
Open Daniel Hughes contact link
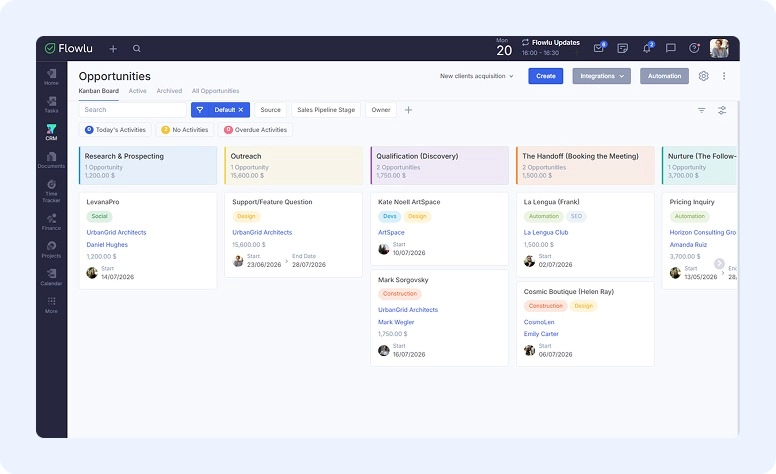click(107, 244)
